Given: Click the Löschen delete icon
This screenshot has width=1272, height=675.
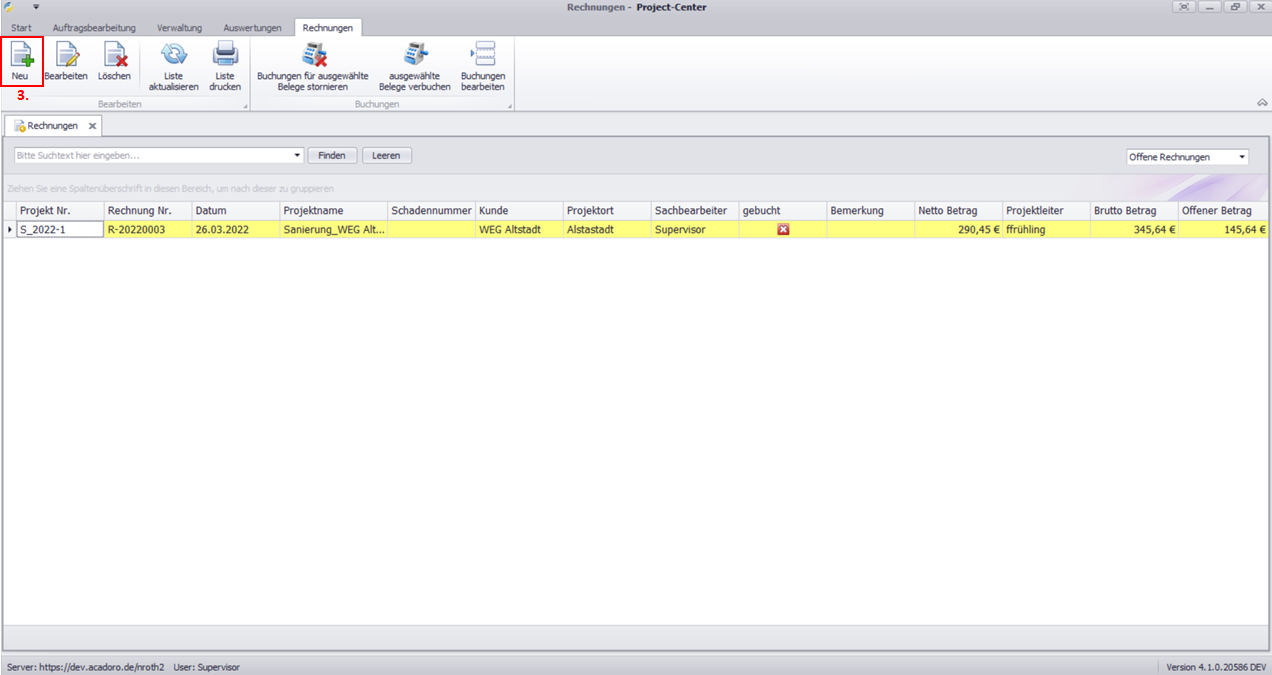Looking at the screenshot, I should [114, 55].
